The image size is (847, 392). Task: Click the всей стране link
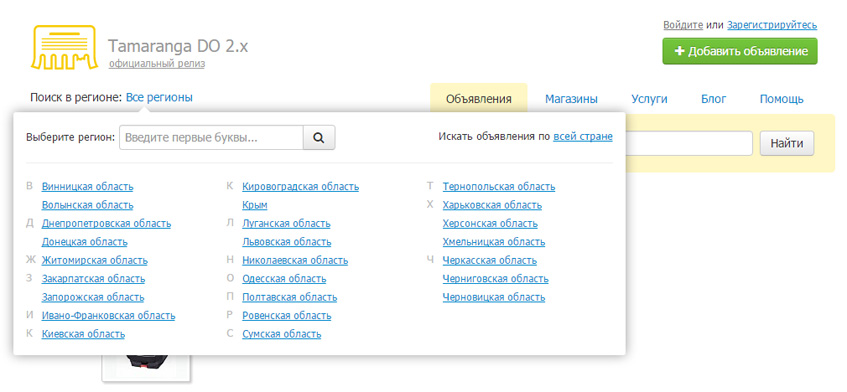point(583,137)
